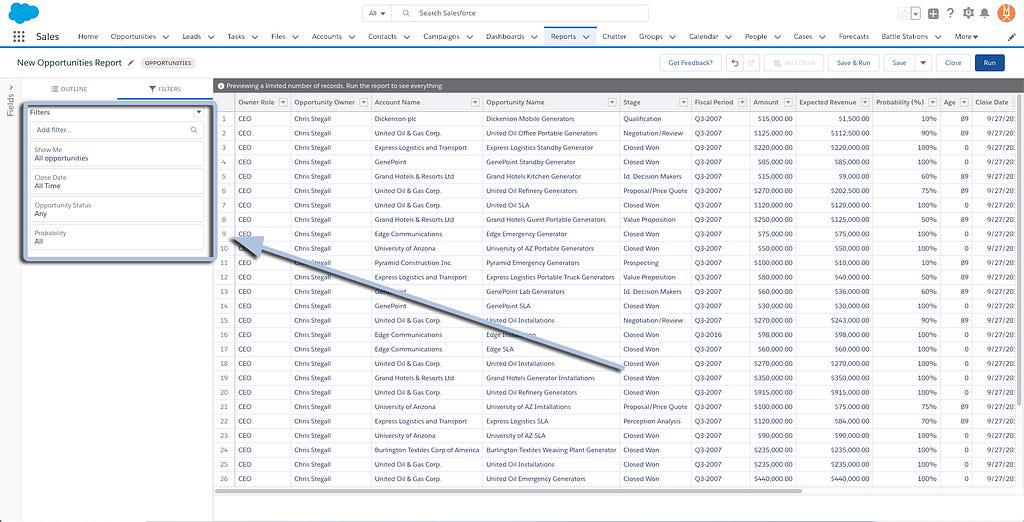Screen dimensions: 1024x522
Task: Open Global Actions plus icon
Action: pos(933,13)
